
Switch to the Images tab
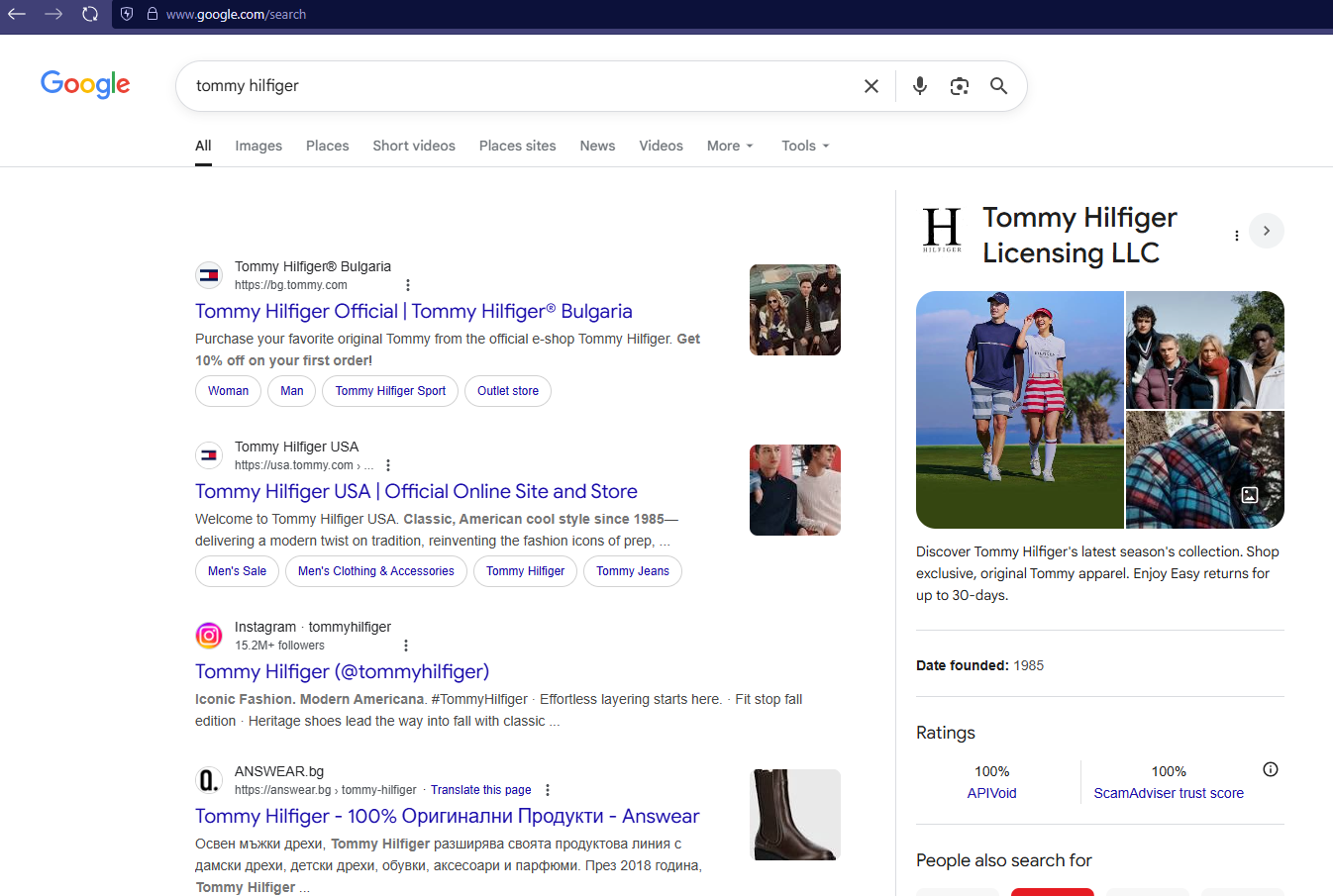pyautogui.click(x=258, y=146)
